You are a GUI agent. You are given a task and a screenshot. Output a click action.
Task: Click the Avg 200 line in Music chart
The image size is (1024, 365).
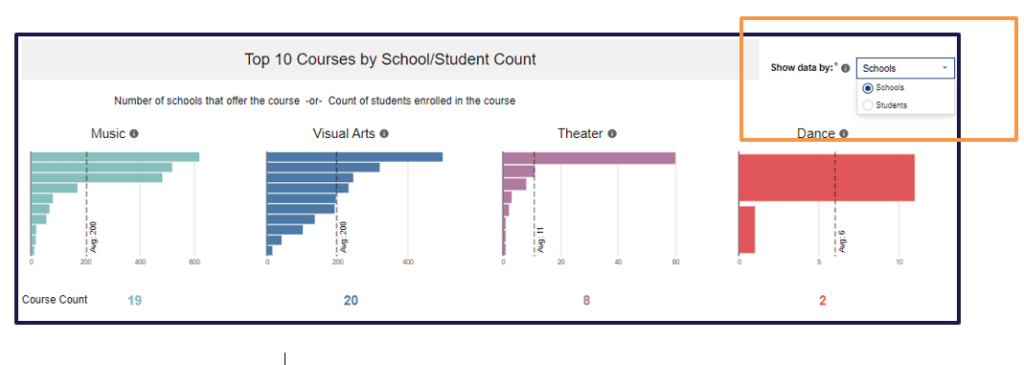[x=86, y=204]
